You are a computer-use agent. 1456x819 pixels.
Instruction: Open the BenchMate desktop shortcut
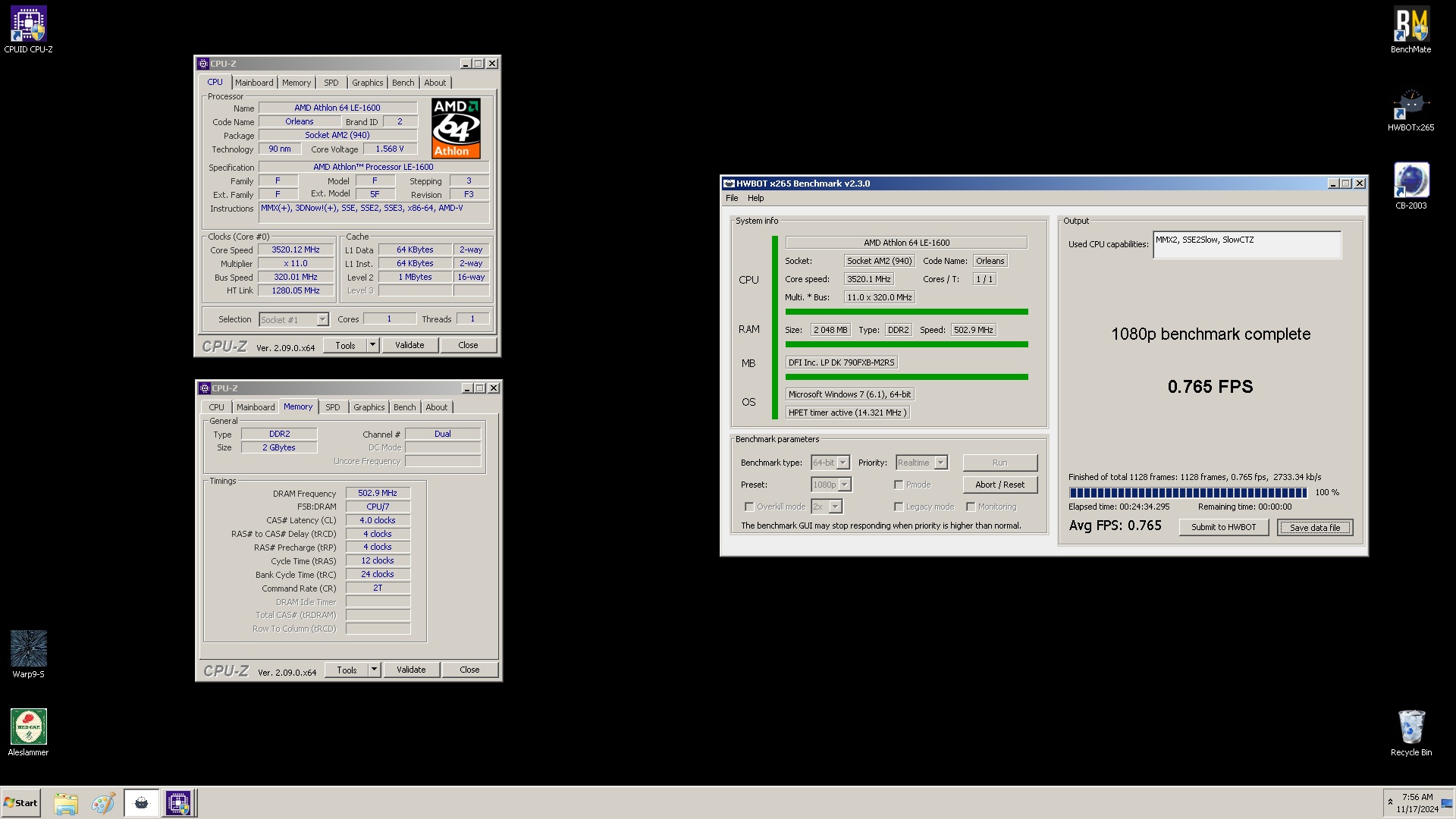click(1410, 30)
